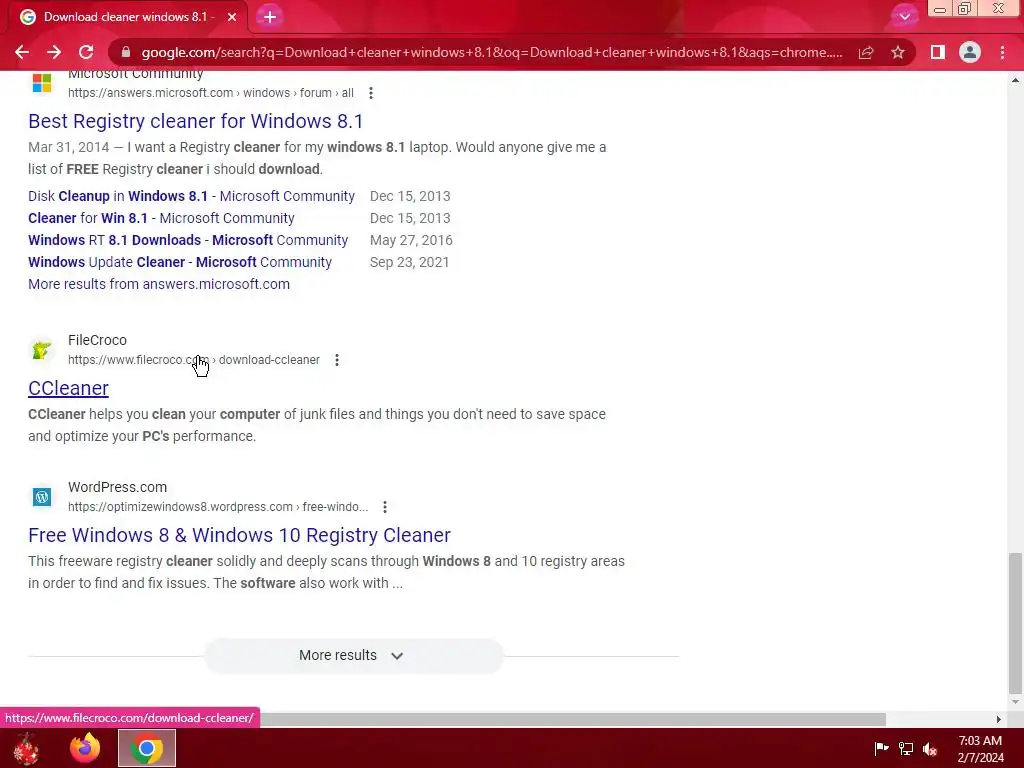Click the optimizewindows8.wordpress.com URL
The image size is (1024, 768).
point(218,507)
